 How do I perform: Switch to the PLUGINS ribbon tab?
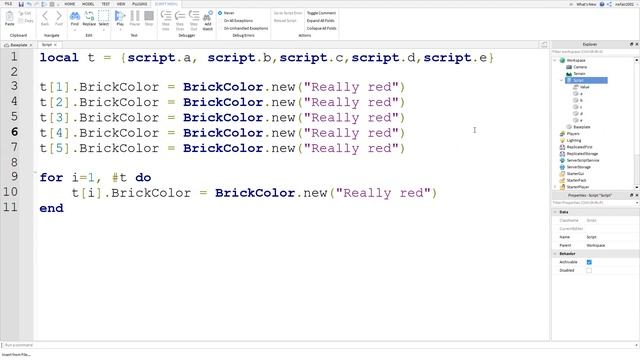(x=140, y=4)
